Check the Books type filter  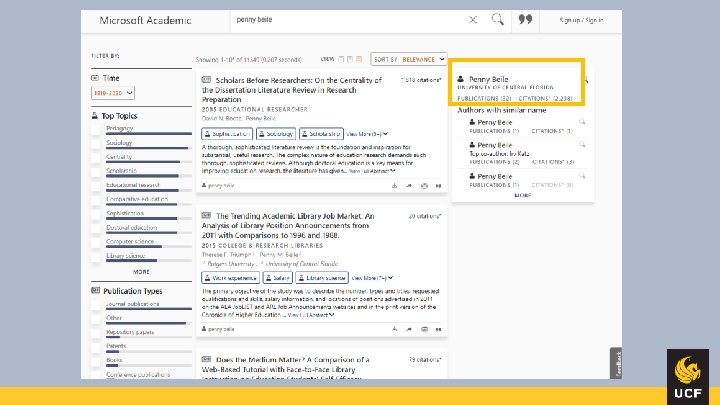pos(96,361)
